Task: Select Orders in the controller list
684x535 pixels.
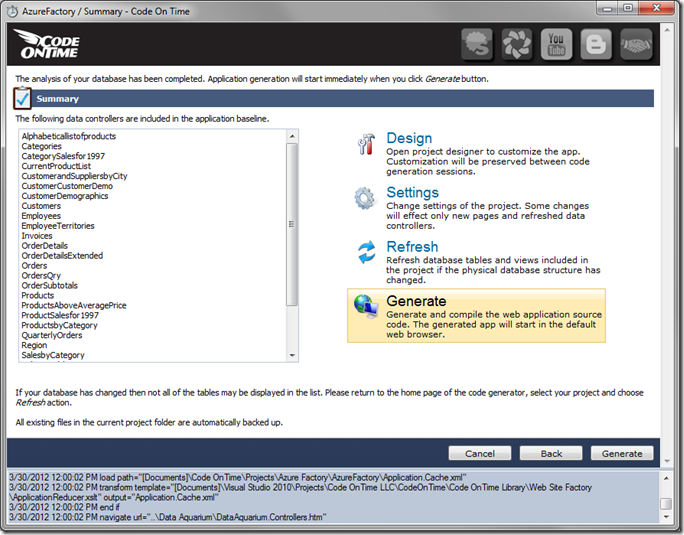Action: click(x=34, y=266)
